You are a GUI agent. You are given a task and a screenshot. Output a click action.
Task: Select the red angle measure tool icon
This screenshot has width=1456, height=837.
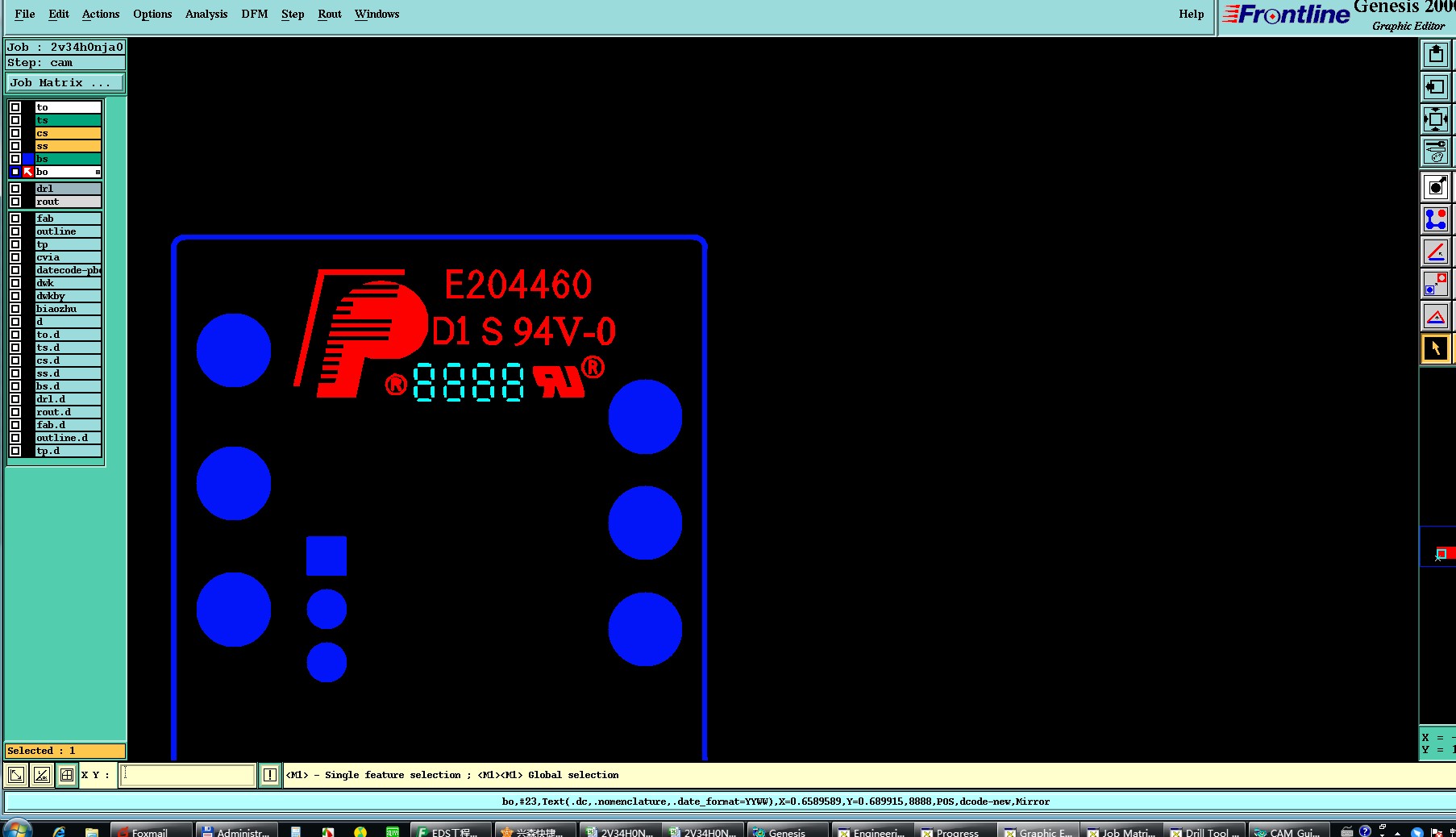coord(1436,252)
